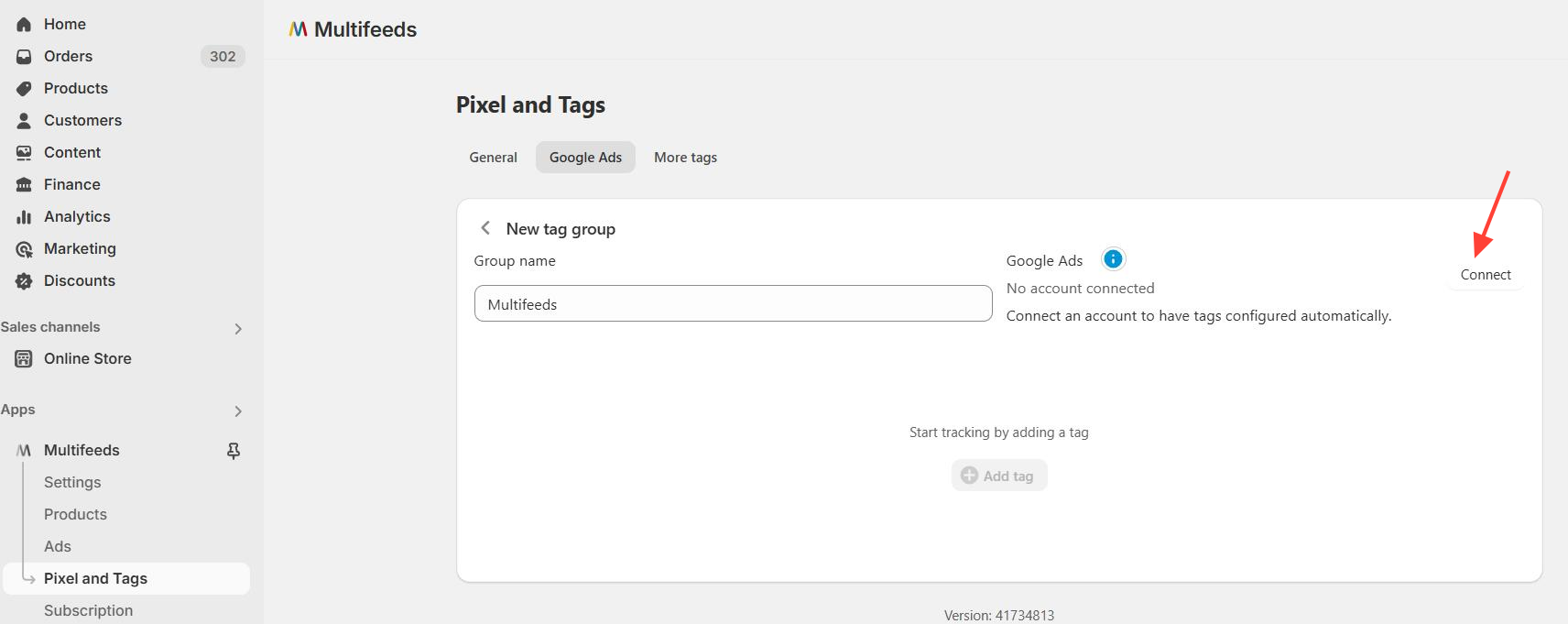Click the Google Ads info icon
This screenshot has width=1568, height=624.
click(x=1113, y=259)
